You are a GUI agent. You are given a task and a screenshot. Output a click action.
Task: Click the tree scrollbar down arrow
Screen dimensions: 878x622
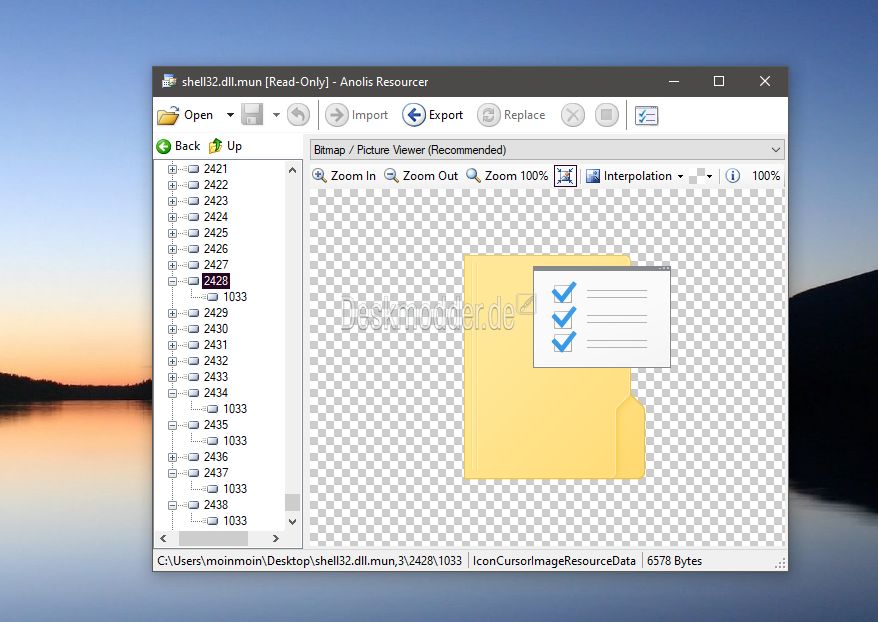[x=292, y=521]
